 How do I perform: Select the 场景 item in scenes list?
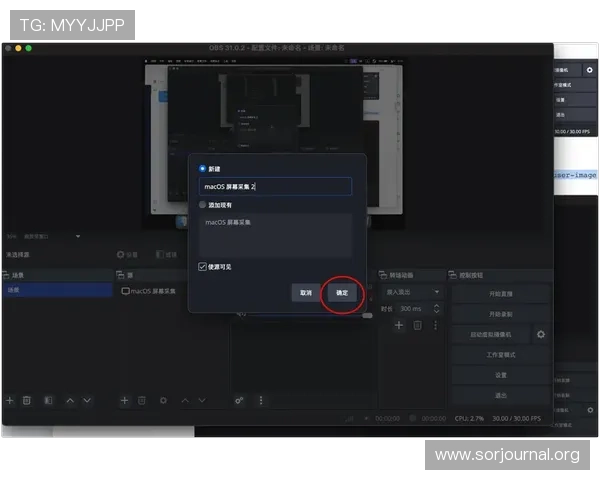tap(57, 290)
